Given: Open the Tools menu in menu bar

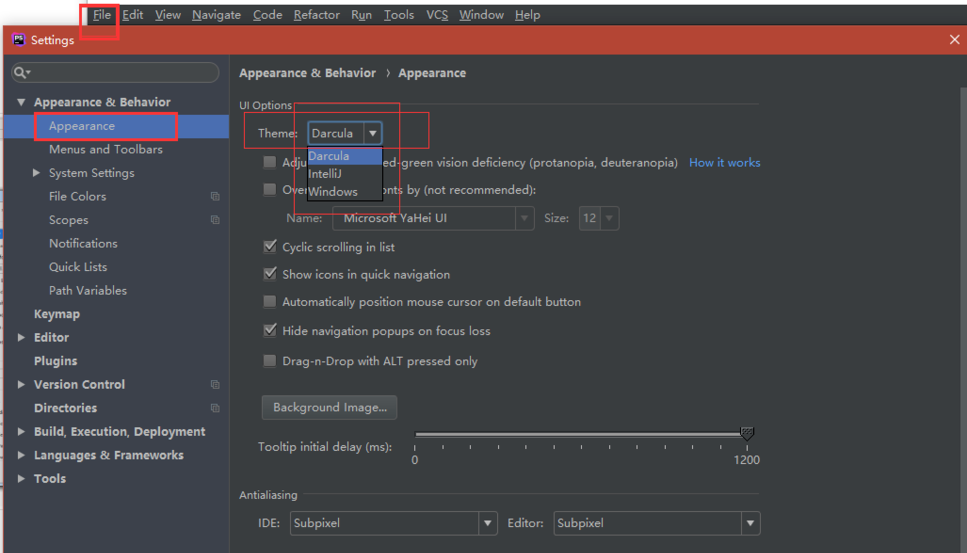Looking at the screenshot, I should pyautogui.click(x=399, y=15).
